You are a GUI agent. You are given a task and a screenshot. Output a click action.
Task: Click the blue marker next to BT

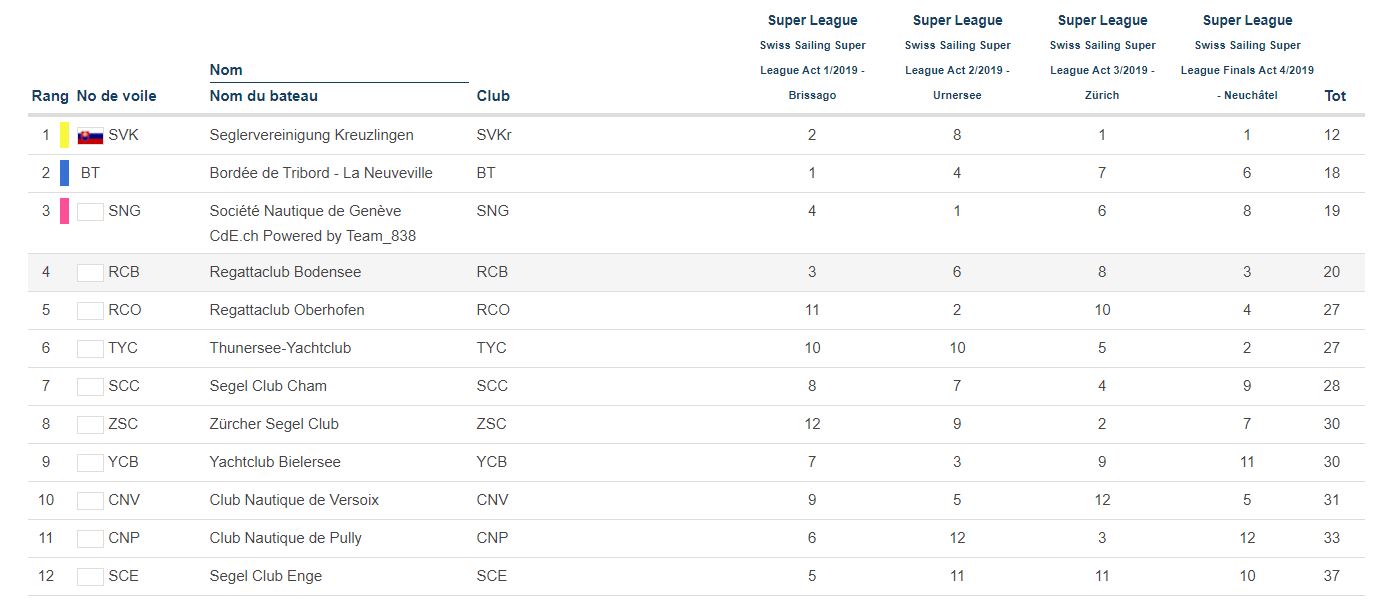pyautogui.click(x=65, y=173)
